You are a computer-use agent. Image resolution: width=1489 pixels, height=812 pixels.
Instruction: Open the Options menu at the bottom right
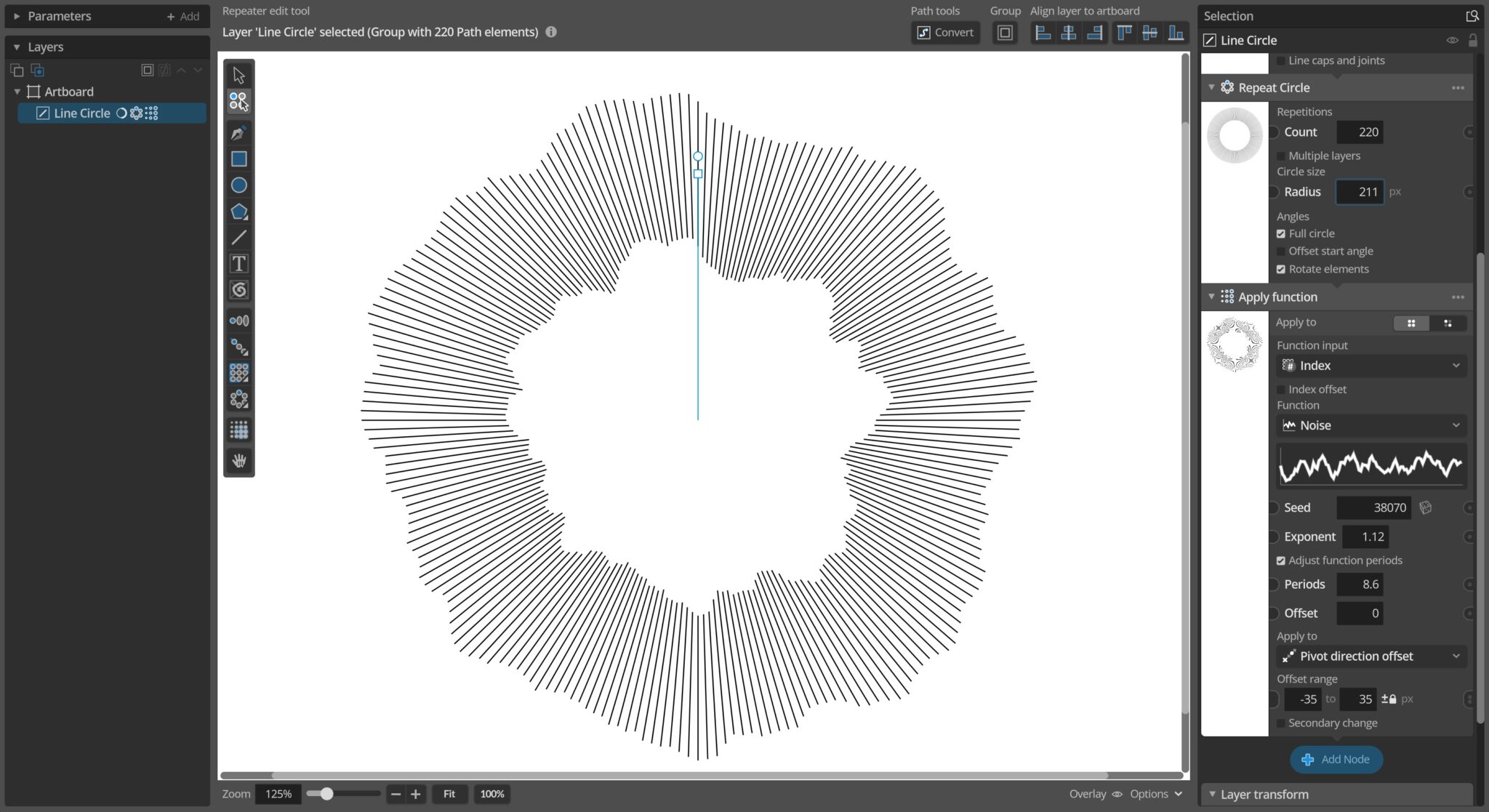click(x=1152, y=794)
